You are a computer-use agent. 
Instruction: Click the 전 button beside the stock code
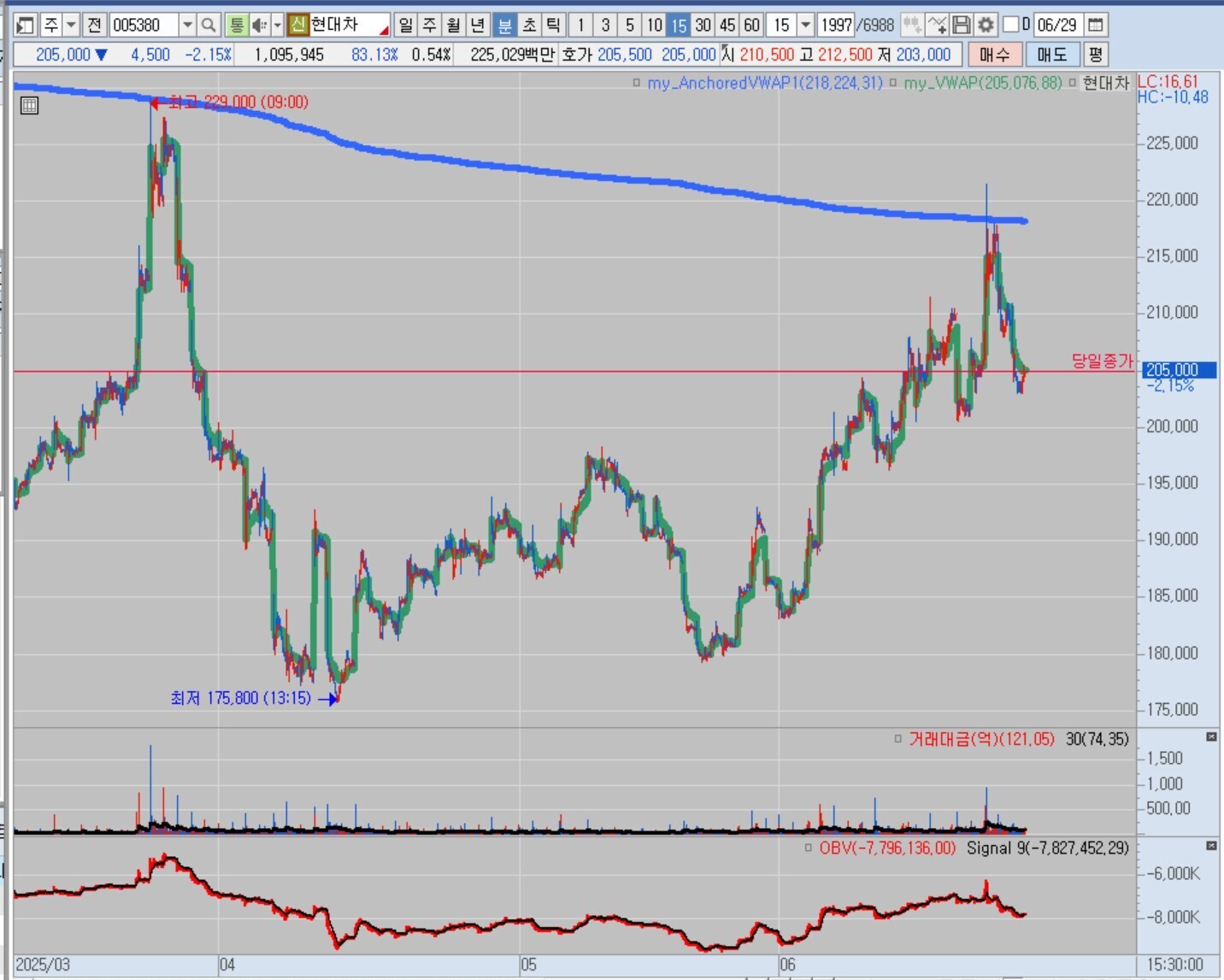click(94, 25)
